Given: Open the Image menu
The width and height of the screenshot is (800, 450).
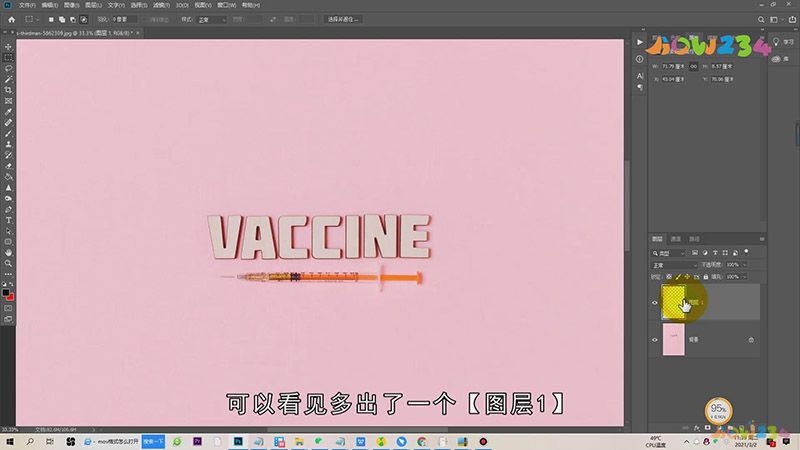Looking at the screenshot, I should click(x=71, y=5).
